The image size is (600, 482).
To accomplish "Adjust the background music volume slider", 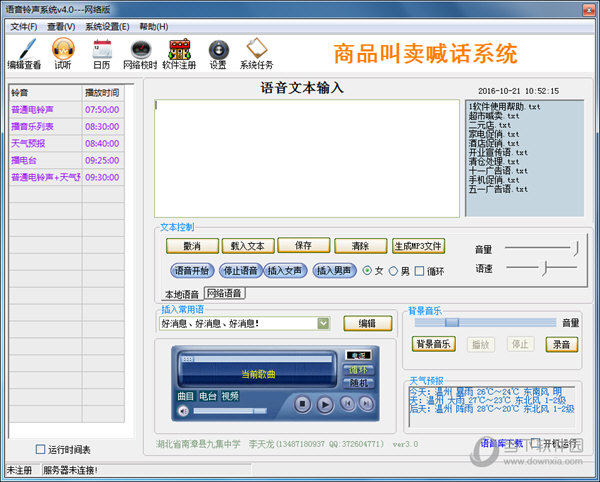I will point(485,322).
